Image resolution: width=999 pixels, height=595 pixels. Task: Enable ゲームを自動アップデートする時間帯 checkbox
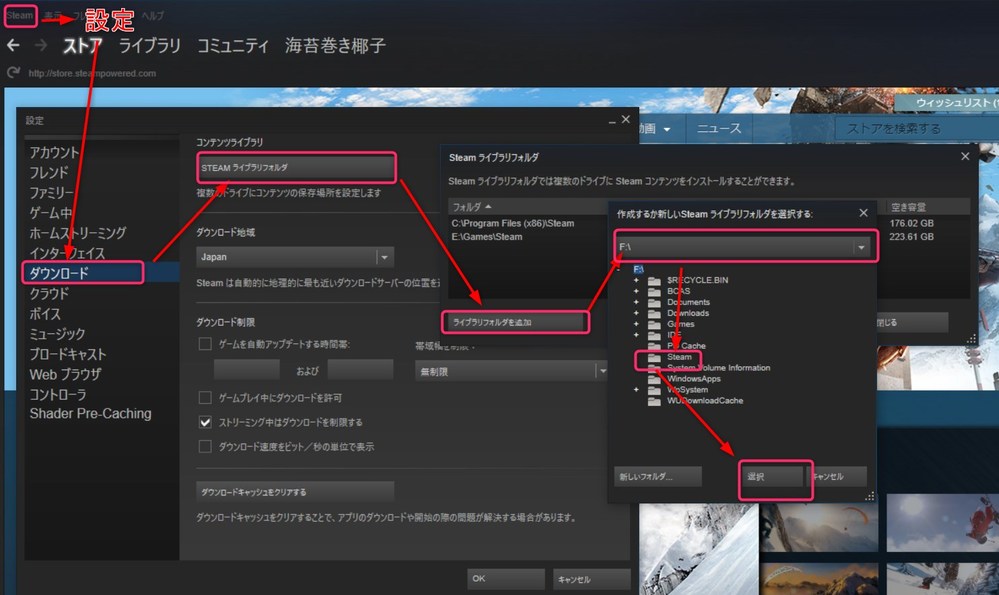tap(205, 344)
